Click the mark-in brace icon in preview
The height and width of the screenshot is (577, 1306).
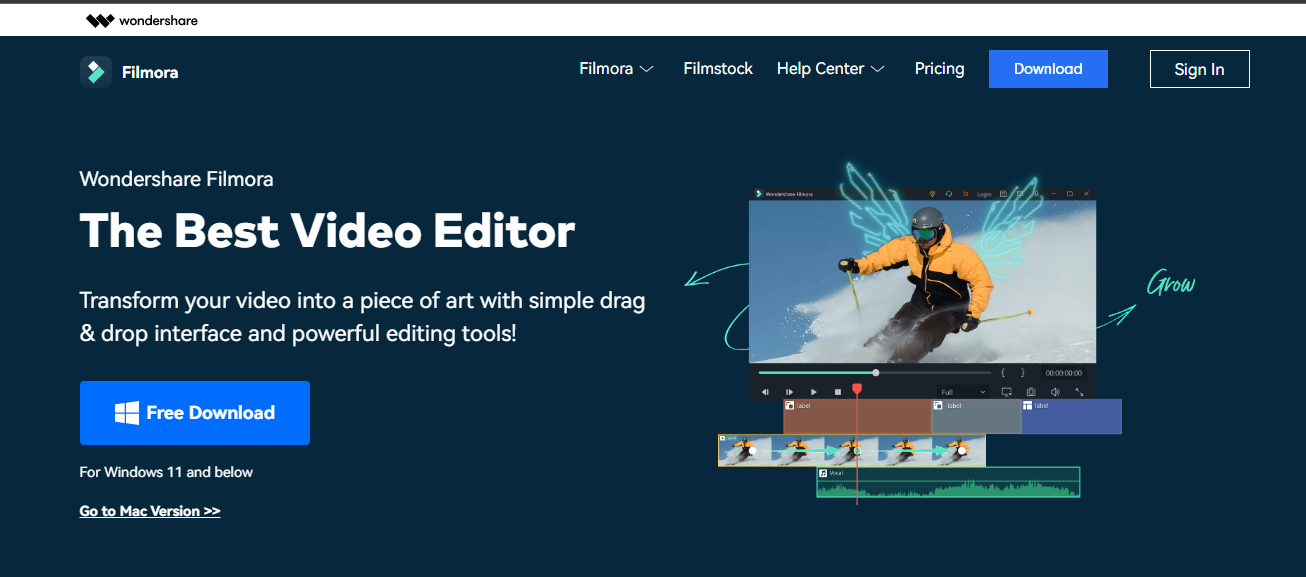tap(1003, 373)
